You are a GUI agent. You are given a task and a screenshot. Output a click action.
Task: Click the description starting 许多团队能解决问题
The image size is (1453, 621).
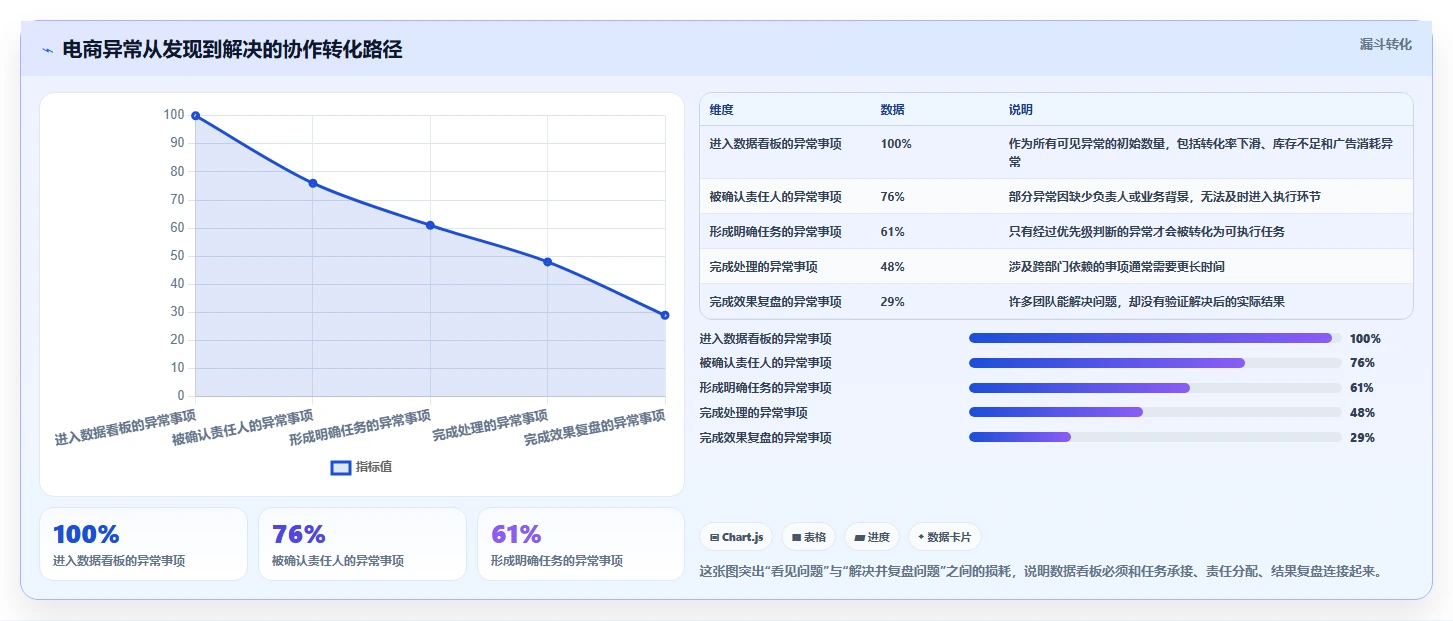click(1146, 302)
